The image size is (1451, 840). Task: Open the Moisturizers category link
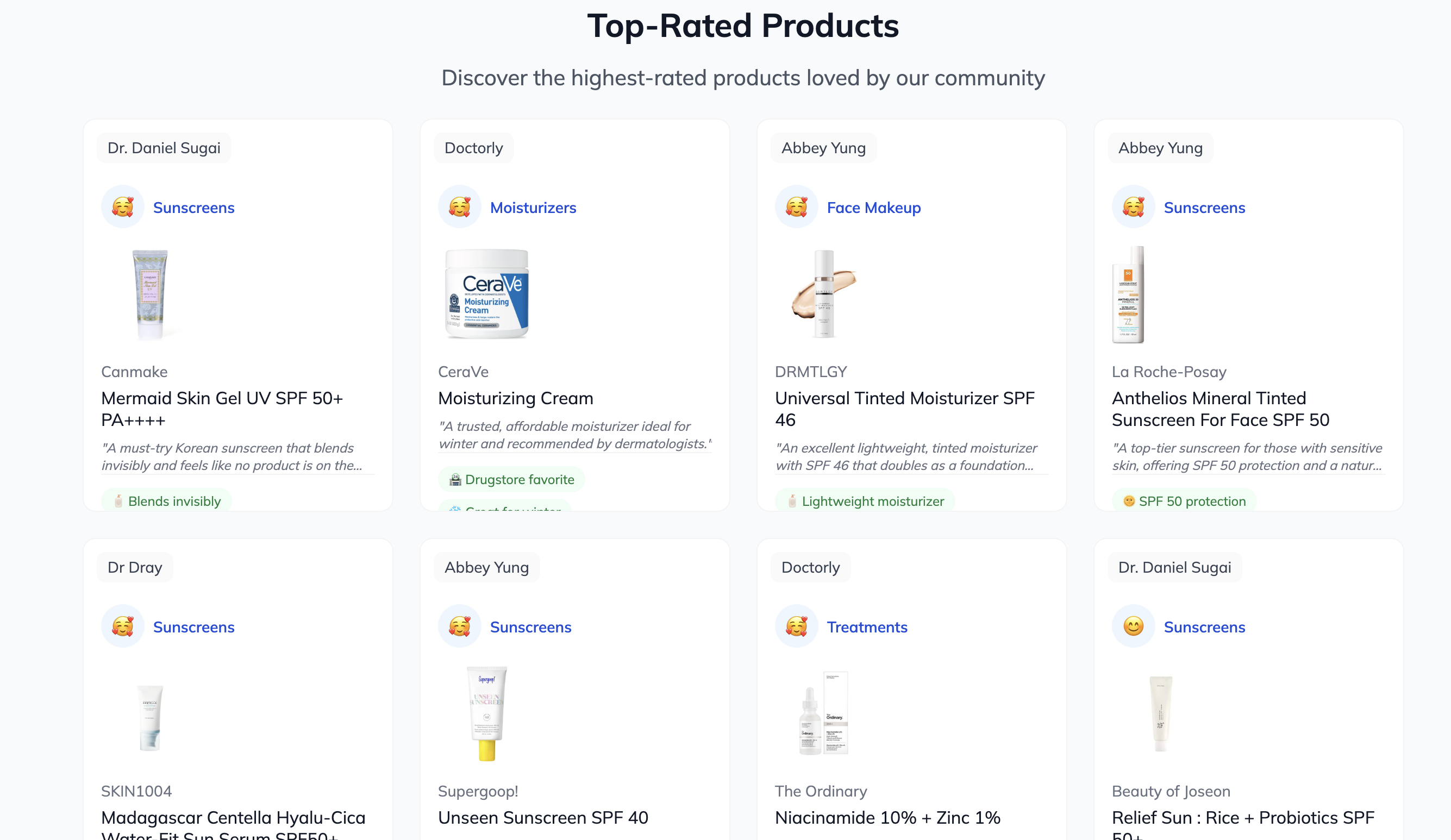pos(533,208)
